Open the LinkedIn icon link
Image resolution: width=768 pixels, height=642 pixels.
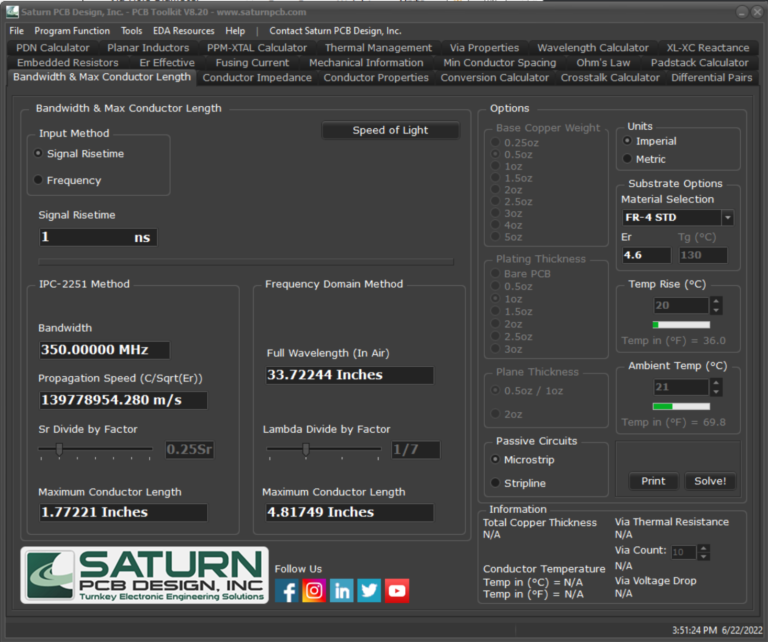pyautogui.click(x=342, y=590)
